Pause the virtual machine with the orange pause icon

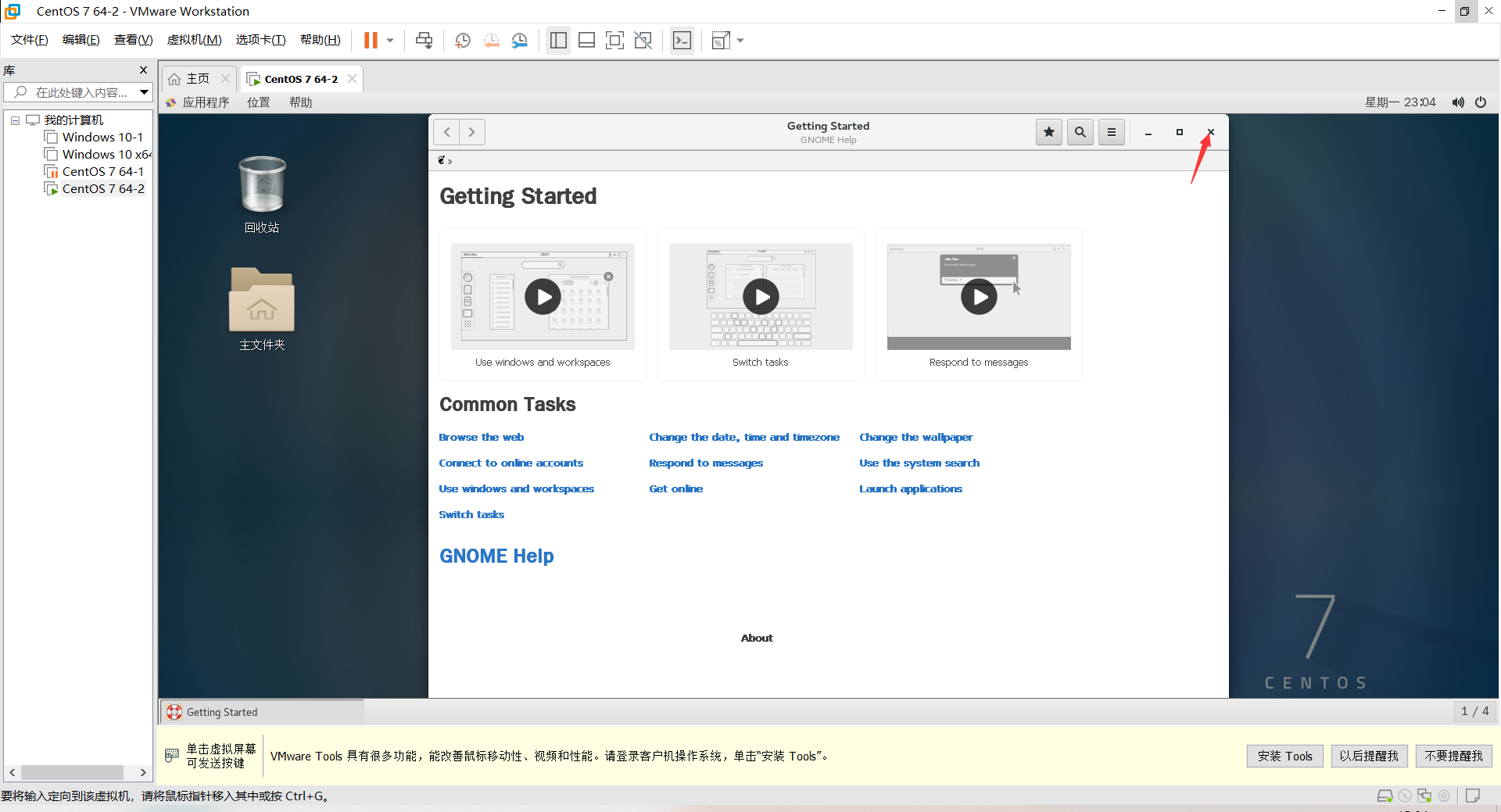coord(371,41)
